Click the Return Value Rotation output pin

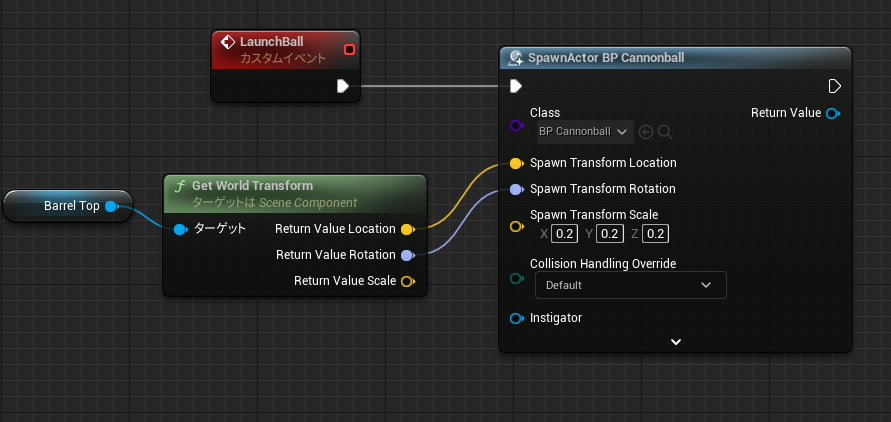pyautogui.click(x=407, y=255)
